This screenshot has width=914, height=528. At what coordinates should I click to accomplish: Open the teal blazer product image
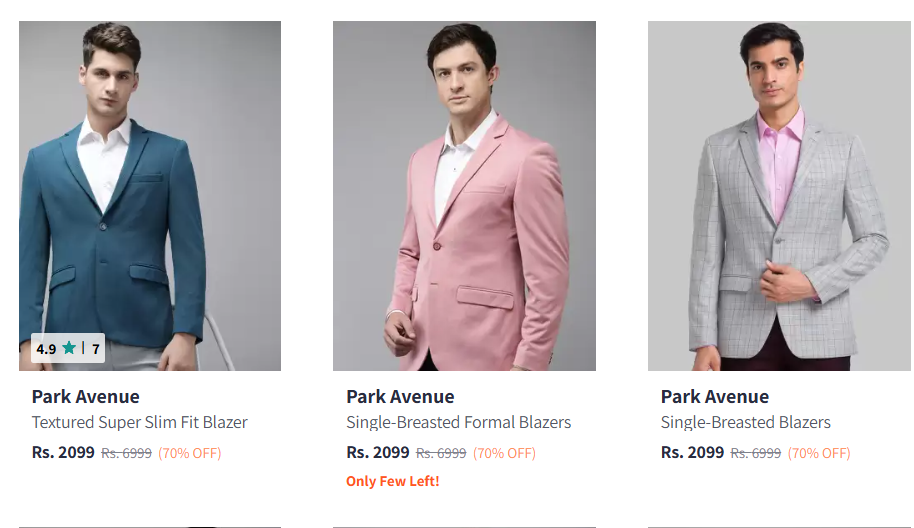point(150,196)
